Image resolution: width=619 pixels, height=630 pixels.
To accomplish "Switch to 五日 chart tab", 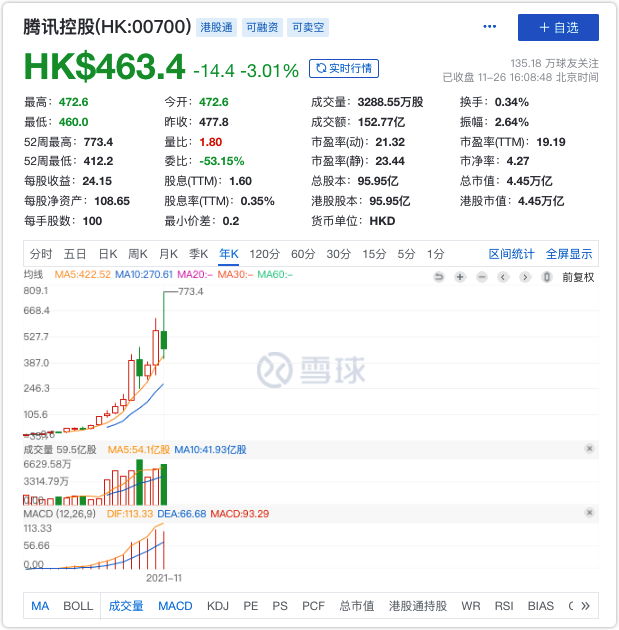I will click(x=75, y=254).
